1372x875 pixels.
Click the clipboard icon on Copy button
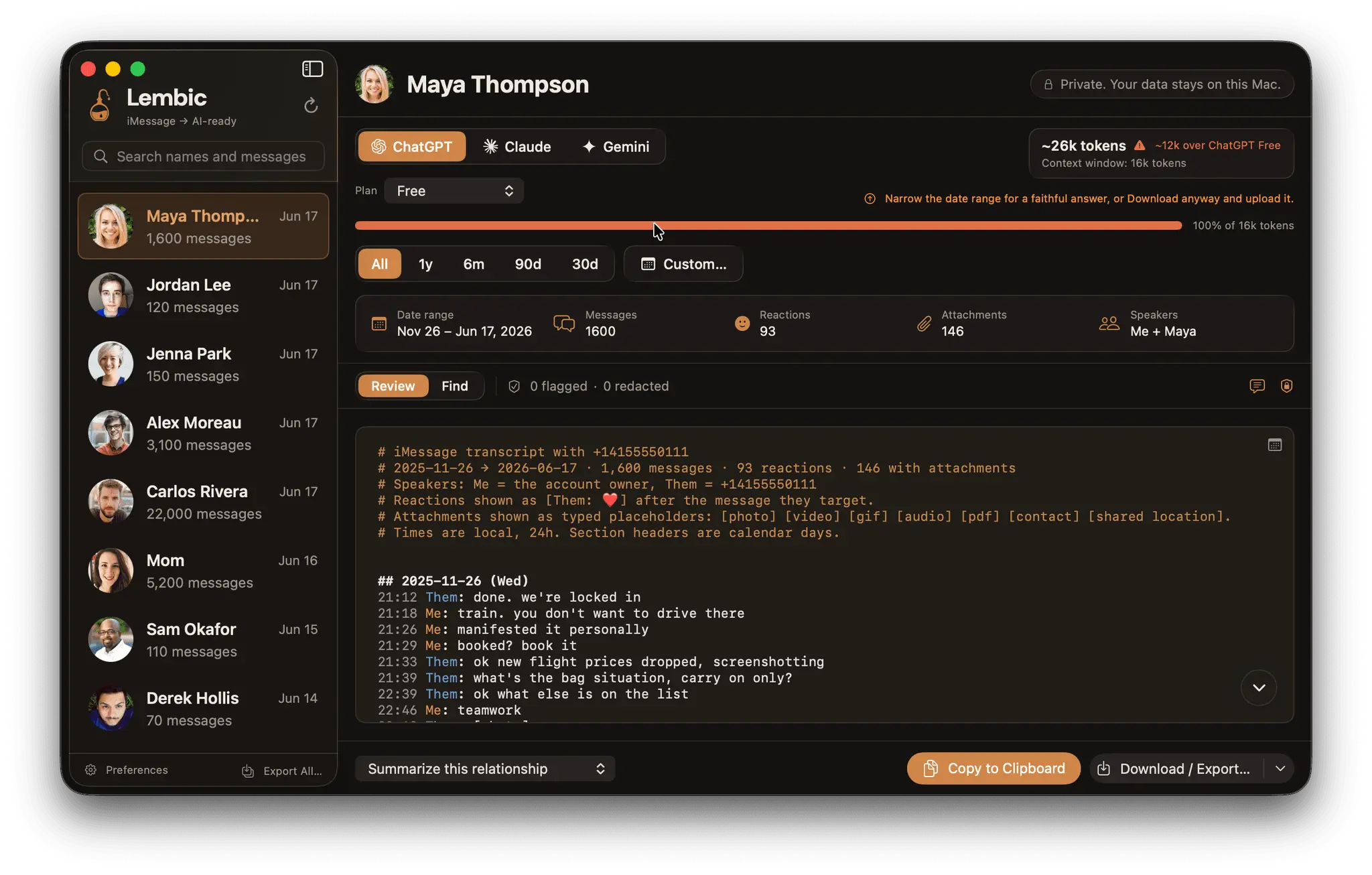tap(930, 768)
